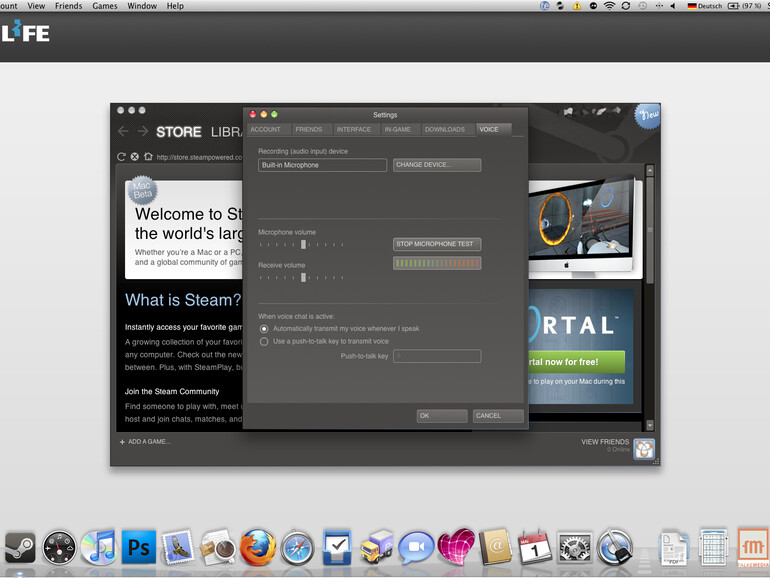Viewport: 770px width, 578px height.
Task: Open the Window menu
Action: [x=142, y=6]
